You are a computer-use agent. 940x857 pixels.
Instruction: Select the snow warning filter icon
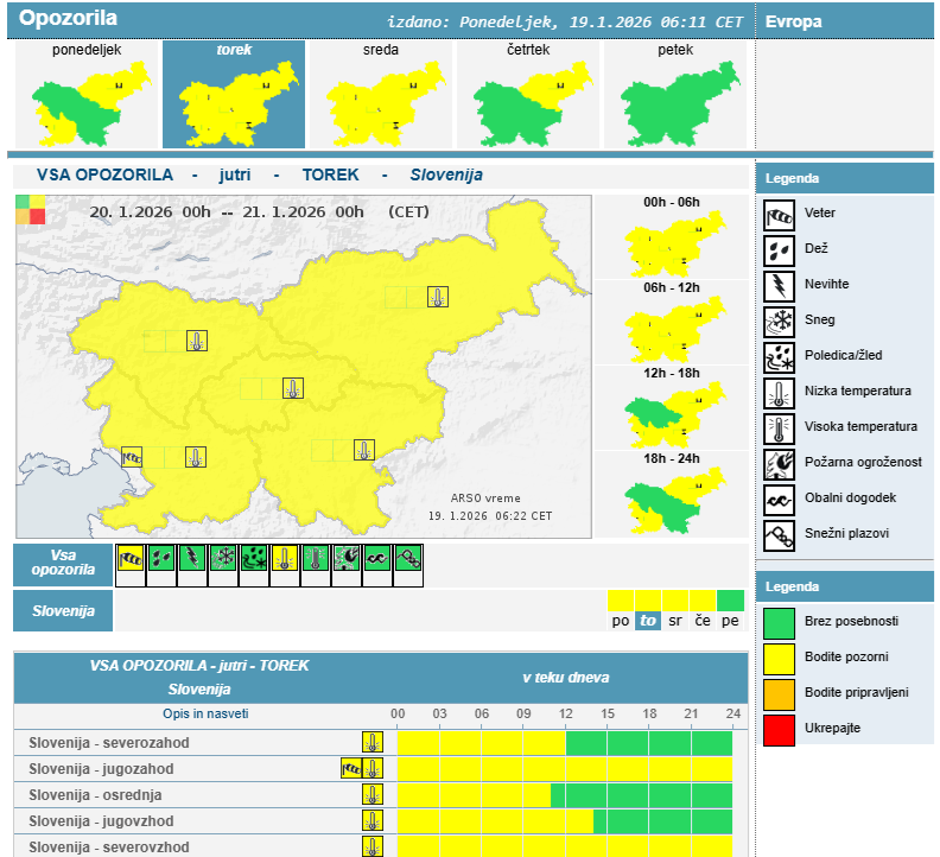point(223,559)
